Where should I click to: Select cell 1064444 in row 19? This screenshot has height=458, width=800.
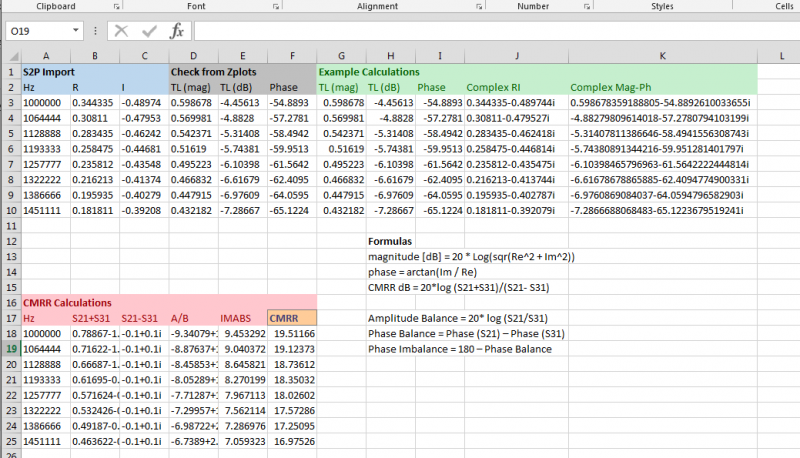point(46,349)
